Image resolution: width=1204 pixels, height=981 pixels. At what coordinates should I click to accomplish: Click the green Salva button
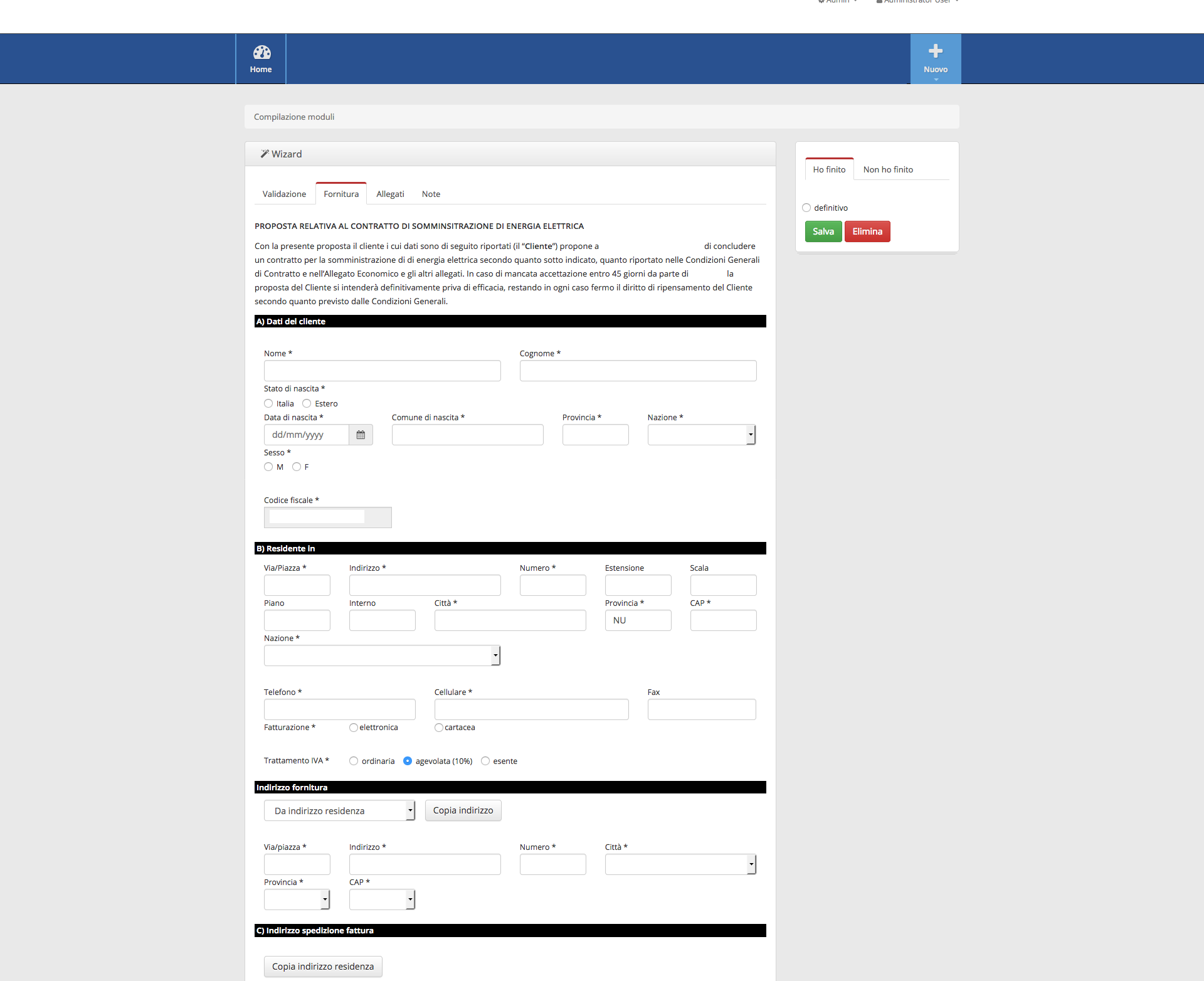[823, 231]
